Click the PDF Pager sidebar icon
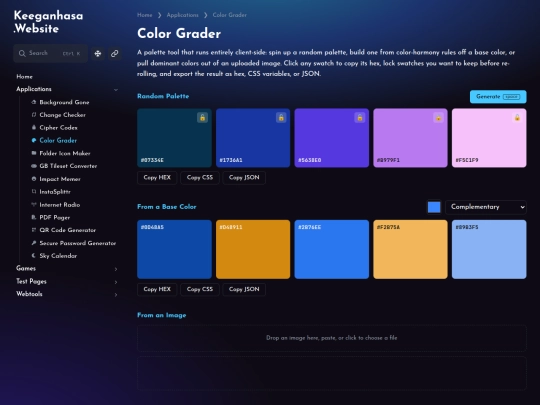This screenshot has width=540, height=405. coord(34,217)
